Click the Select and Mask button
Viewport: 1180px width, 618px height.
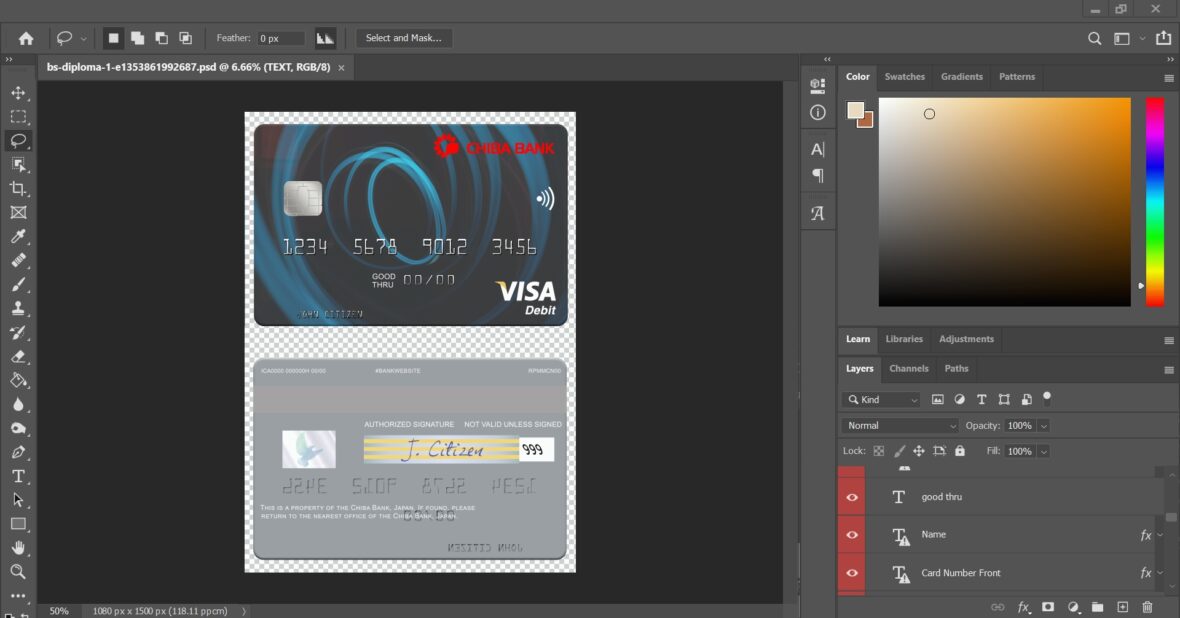(x=403, y=38)
